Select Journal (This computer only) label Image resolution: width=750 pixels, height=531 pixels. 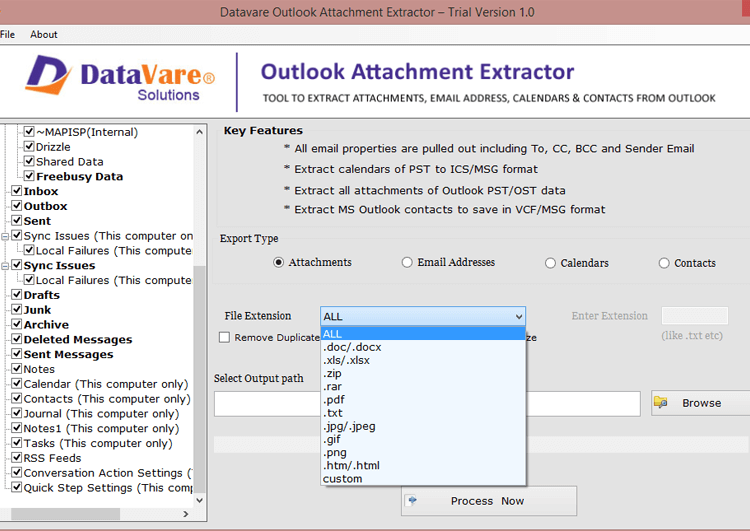click(101, 414)
